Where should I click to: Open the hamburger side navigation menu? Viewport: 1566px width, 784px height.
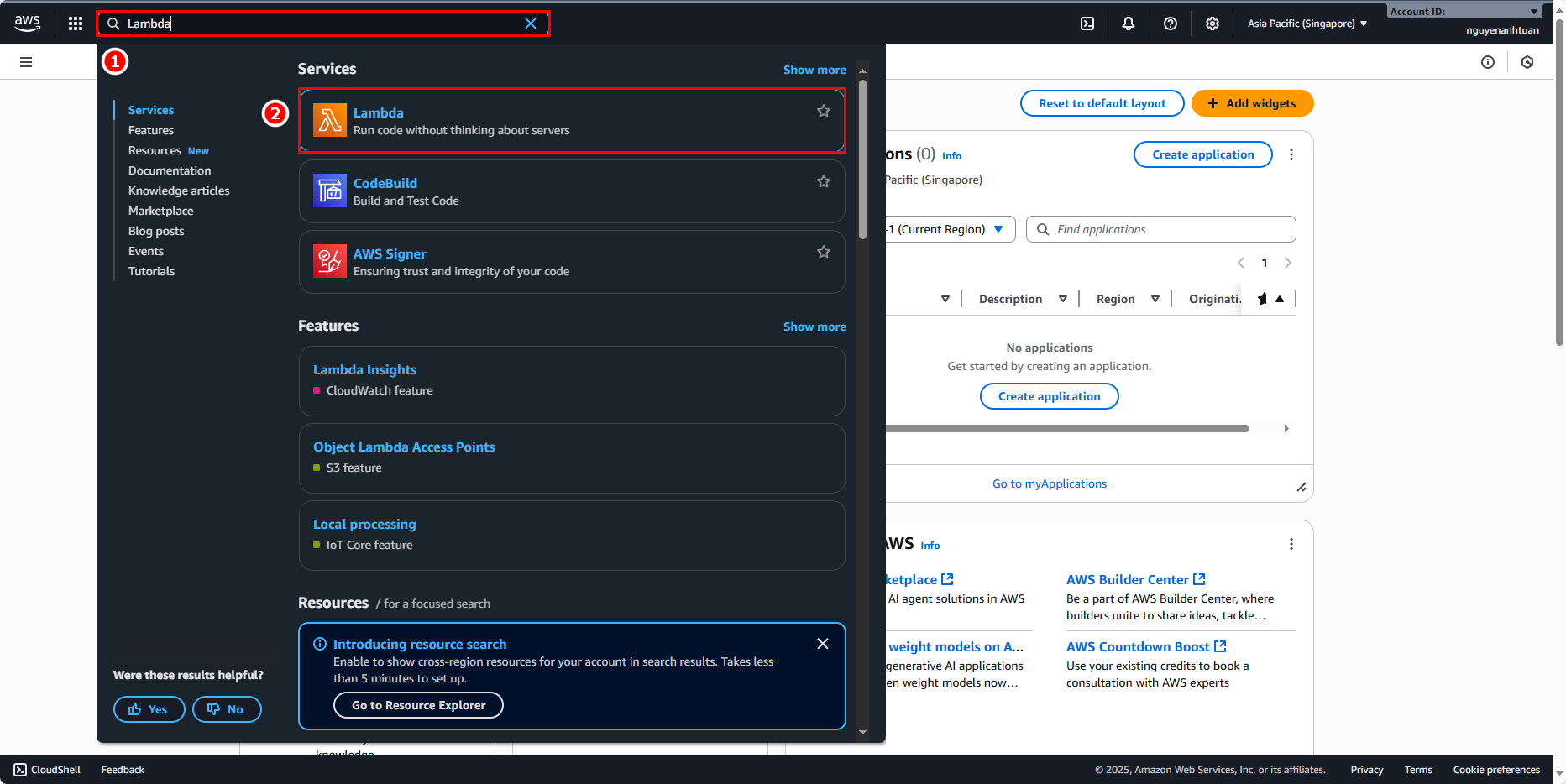tap(26, 62)
